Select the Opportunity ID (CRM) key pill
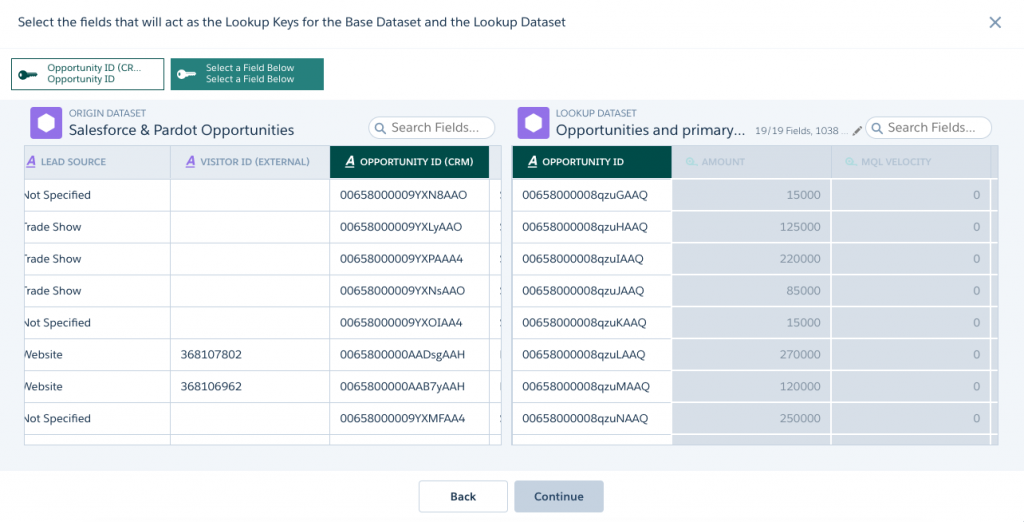 (88, 74)
